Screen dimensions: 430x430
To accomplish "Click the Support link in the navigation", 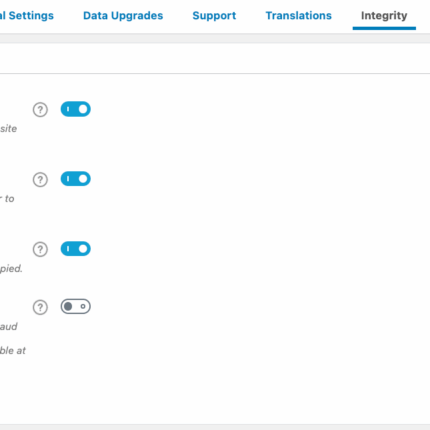I will (214, 16).
